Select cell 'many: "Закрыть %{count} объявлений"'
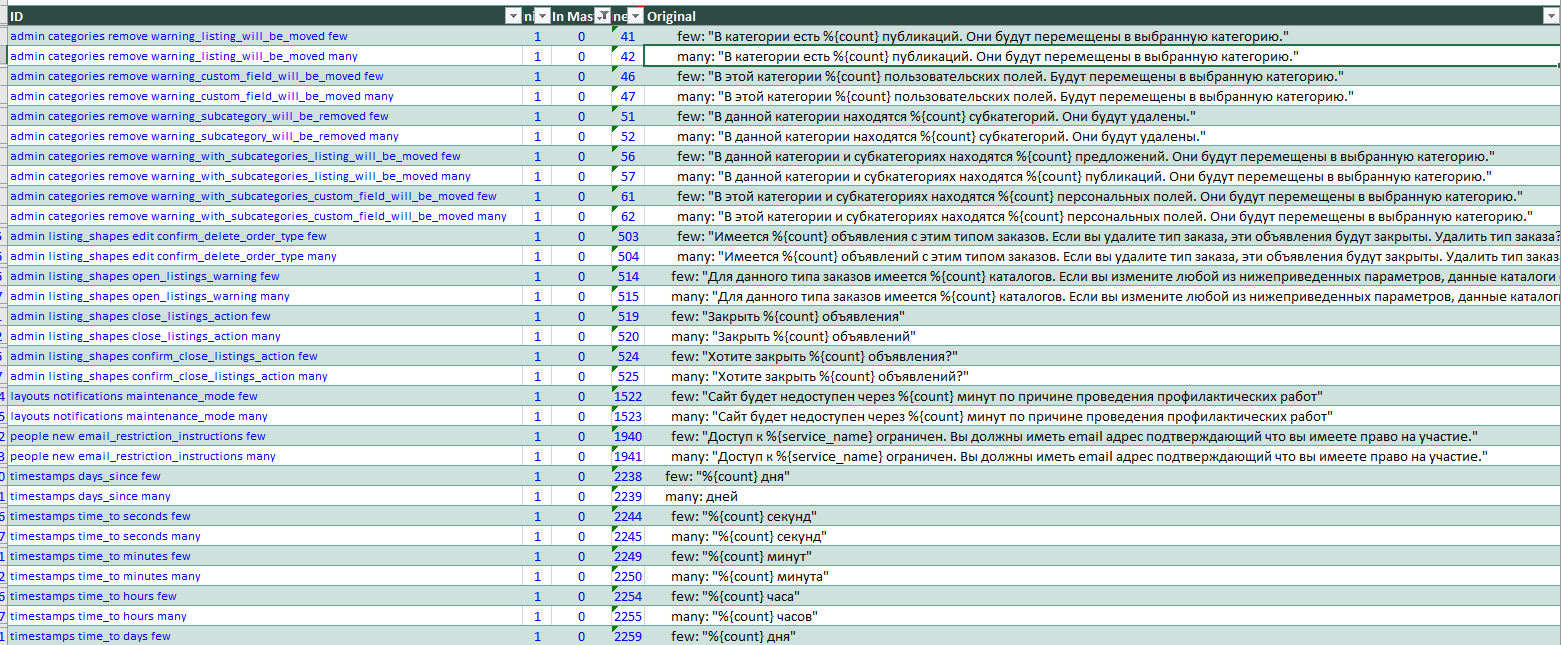 click(1102, 336)
